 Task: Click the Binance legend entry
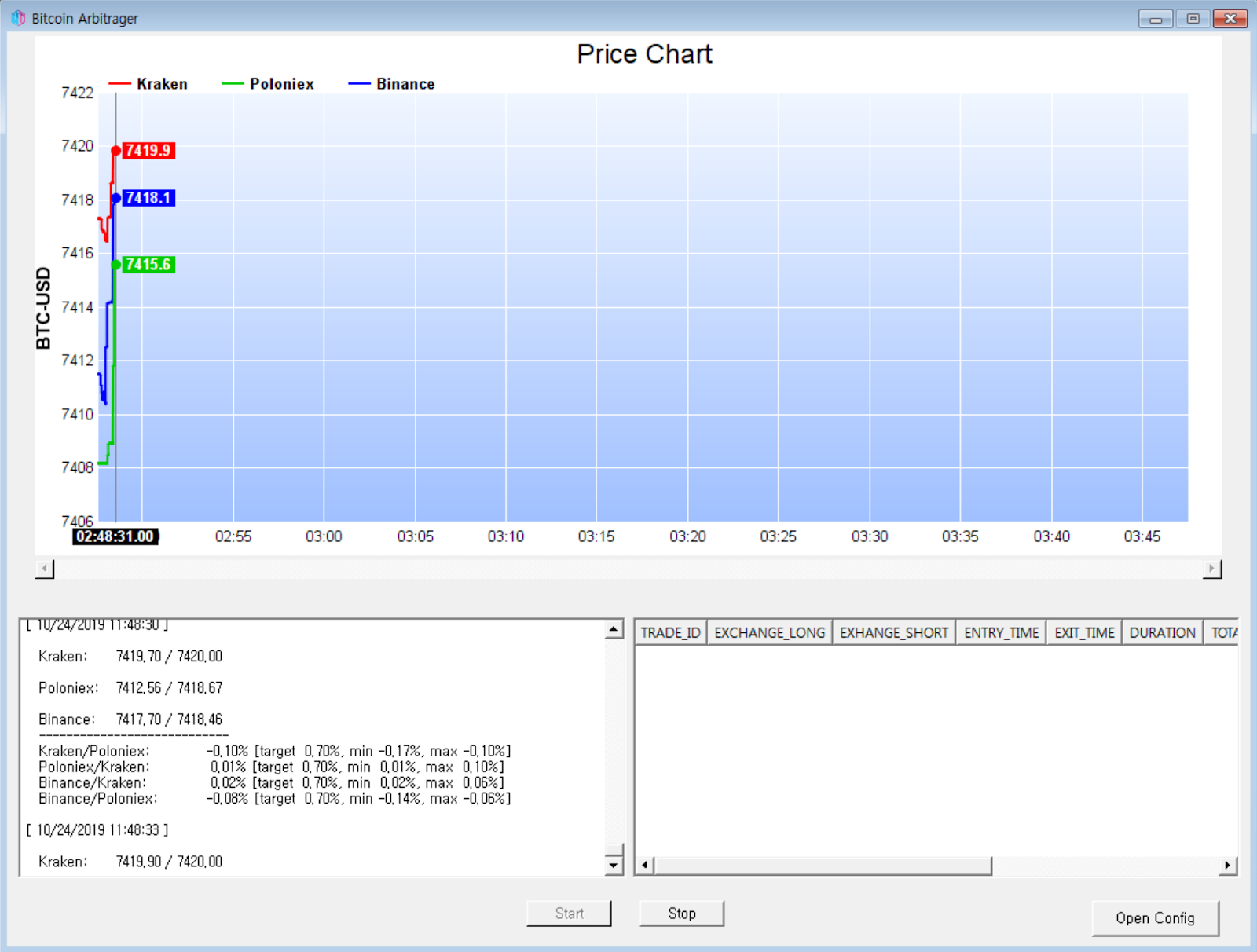pos(391,84)
